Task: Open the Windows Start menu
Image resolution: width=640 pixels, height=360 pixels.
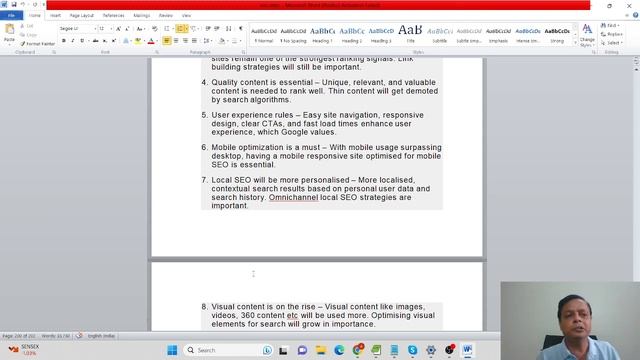Action: (172, 350)
